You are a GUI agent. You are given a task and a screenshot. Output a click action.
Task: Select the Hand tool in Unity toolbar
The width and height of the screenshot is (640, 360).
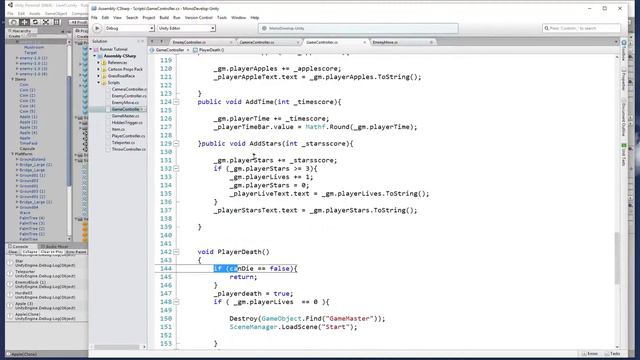(14, 22)
